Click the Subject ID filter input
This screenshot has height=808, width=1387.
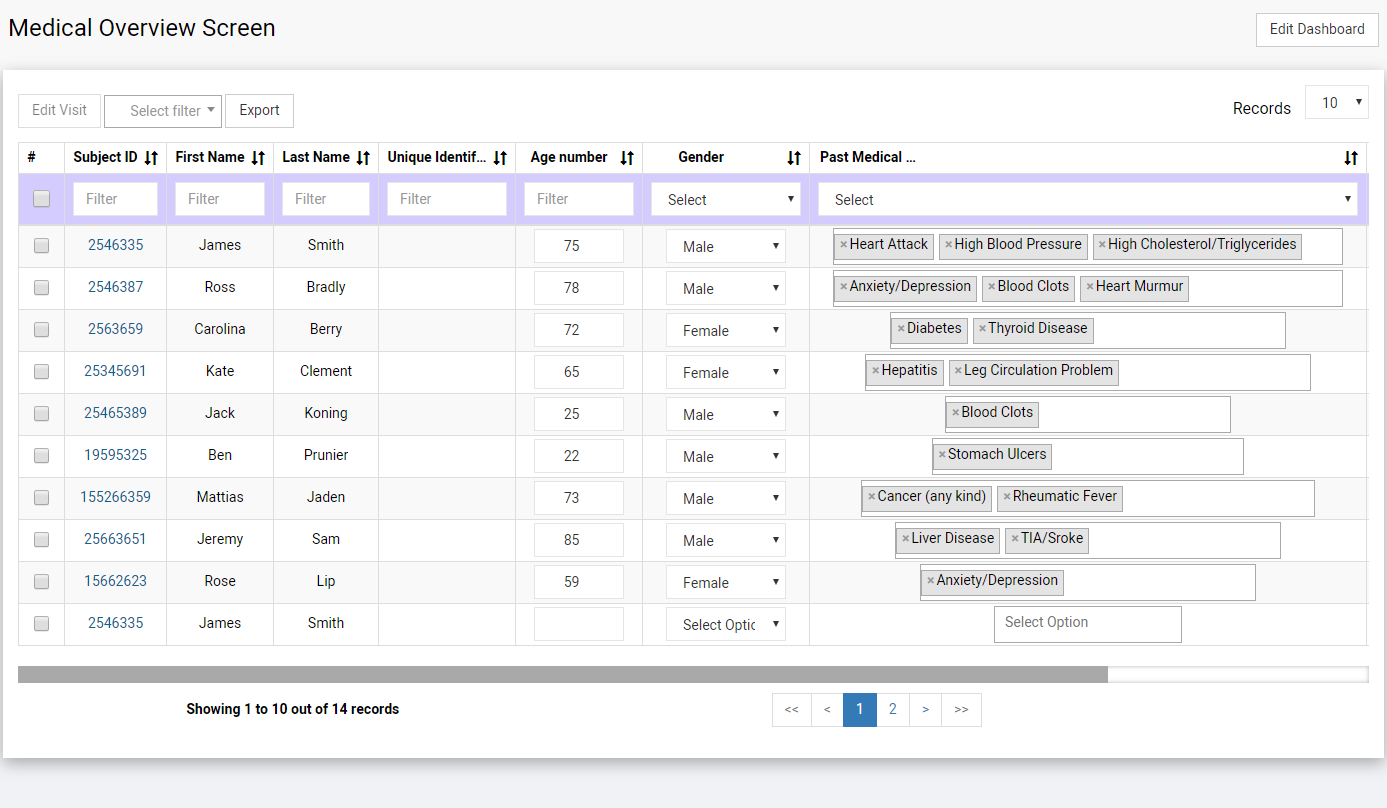[115, 199]
